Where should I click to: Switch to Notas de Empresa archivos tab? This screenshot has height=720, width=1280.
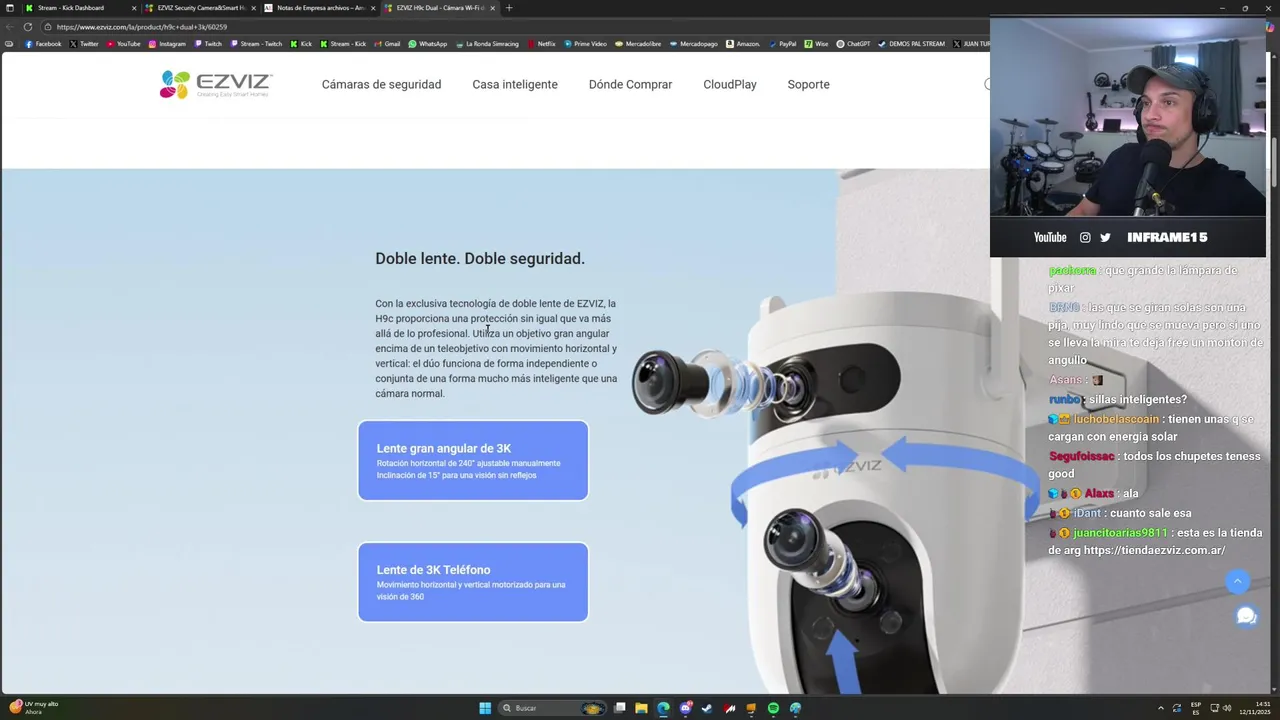click(x=320, y=8)
